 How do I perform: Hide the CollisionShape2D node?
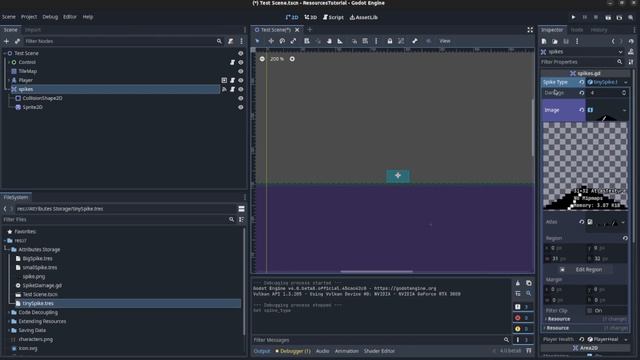tap(241, 98)
